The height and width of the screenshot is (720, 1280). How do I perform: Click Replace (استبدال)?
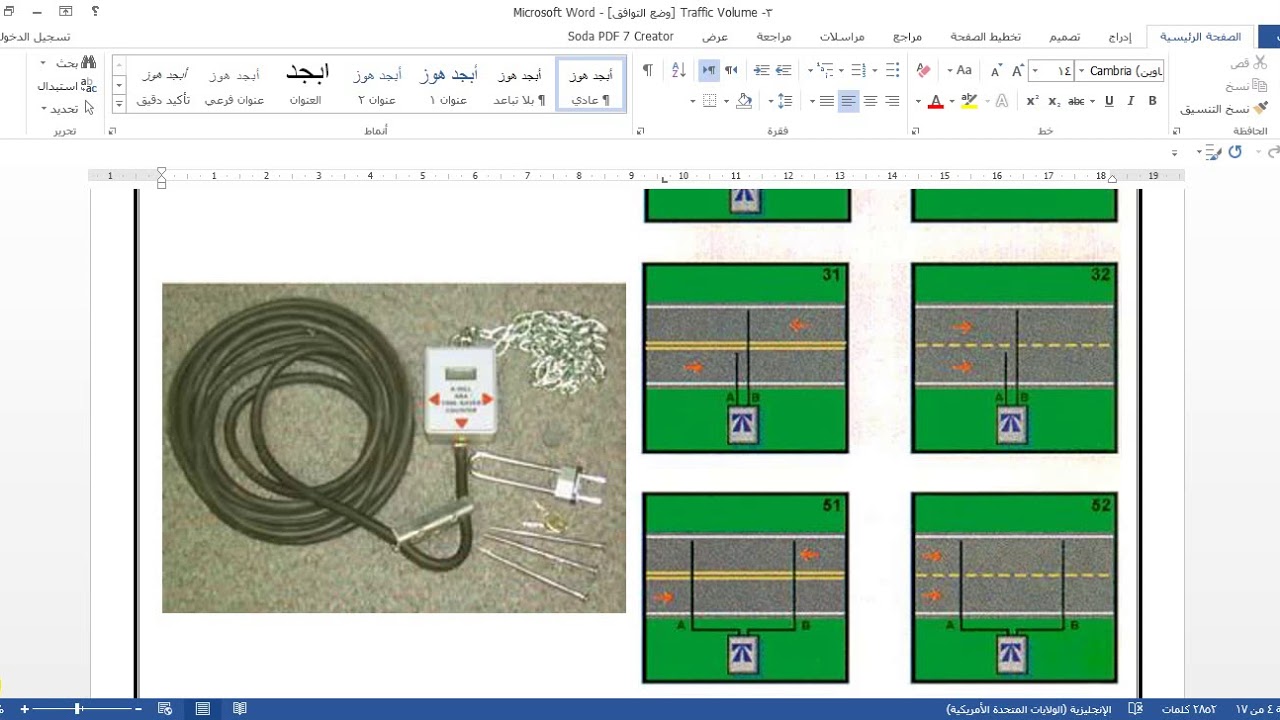tap(67, 86)
